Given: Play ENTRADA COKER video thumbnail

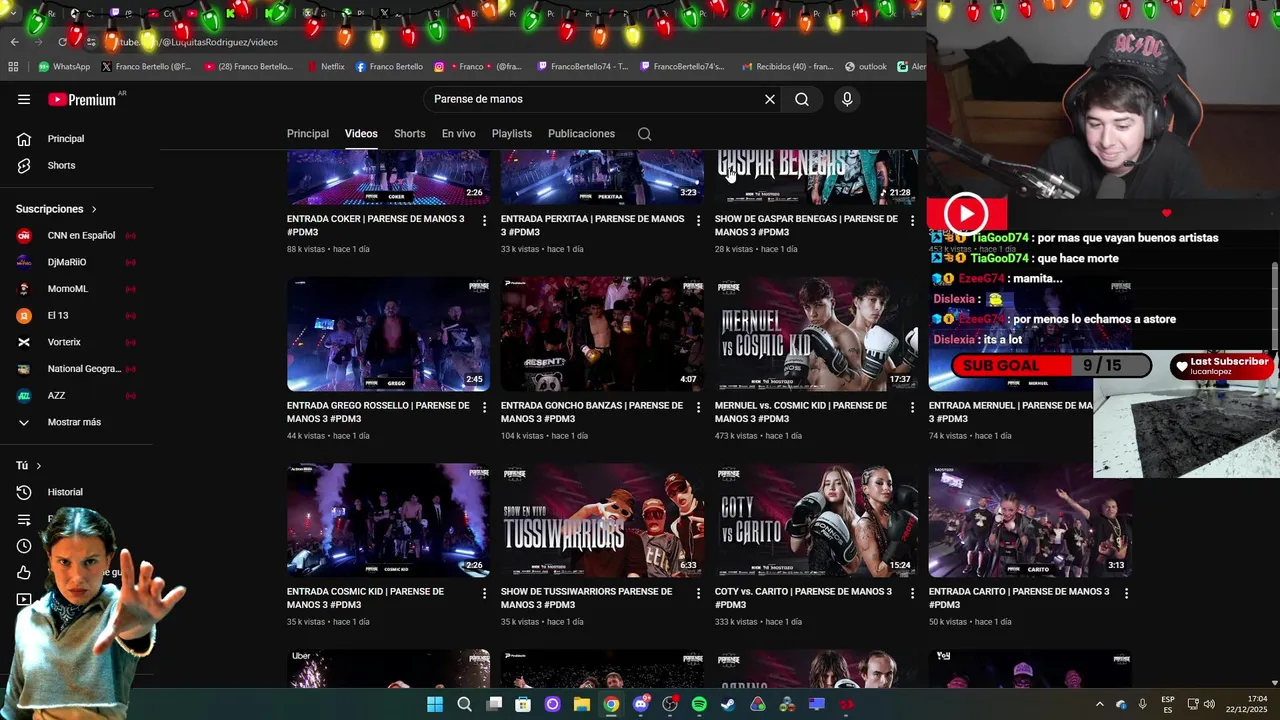Looking at the screenshot, I should point(388,177).
